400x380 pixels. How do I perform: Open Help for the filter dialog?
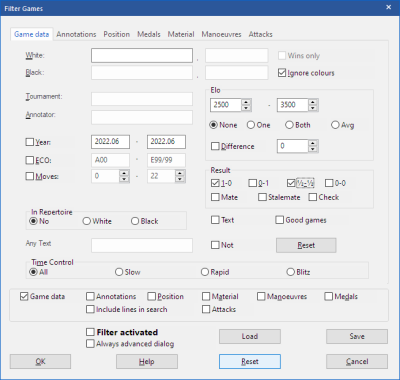pyautogui.click(x=147, y=361)
